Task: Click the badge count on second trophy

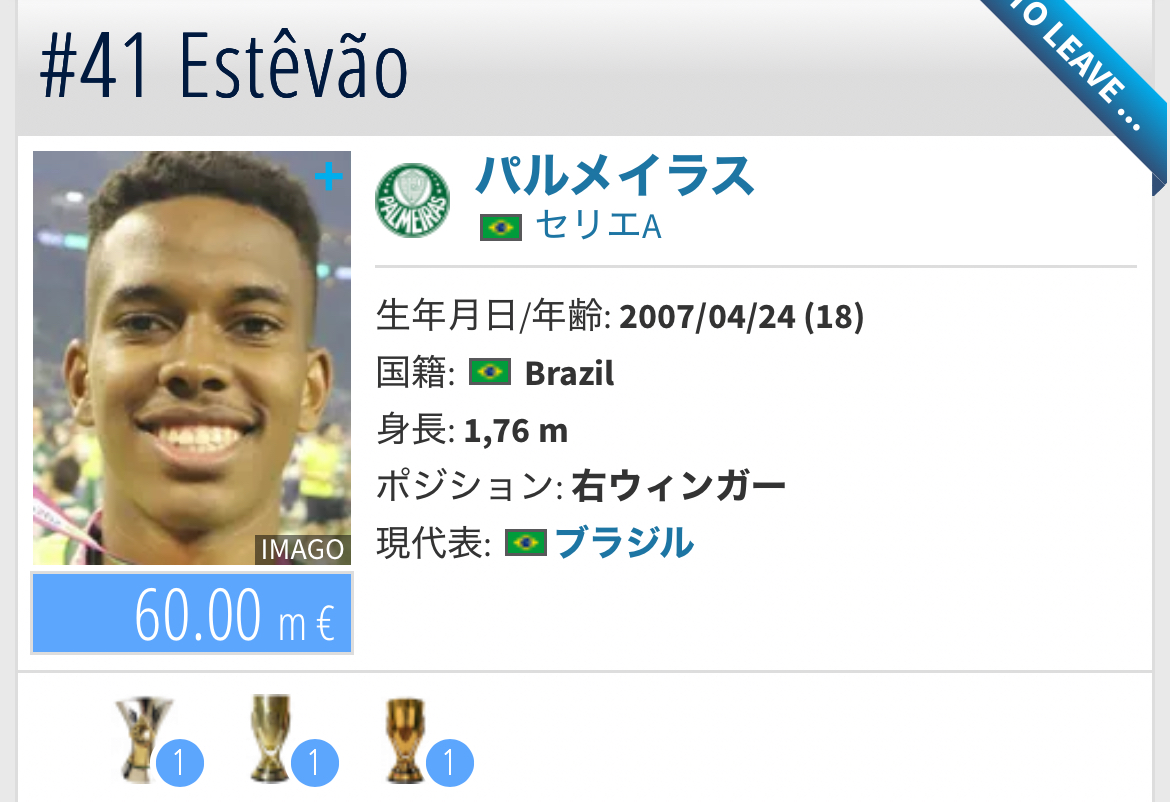Action: (x=315, y=762)
